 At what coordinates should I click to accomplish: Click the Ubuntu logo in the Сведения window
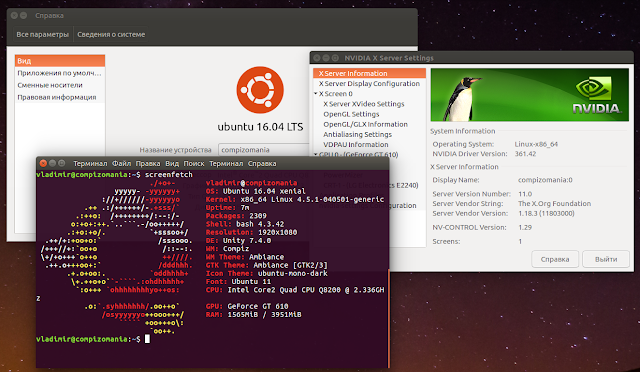tap(260, 90)
